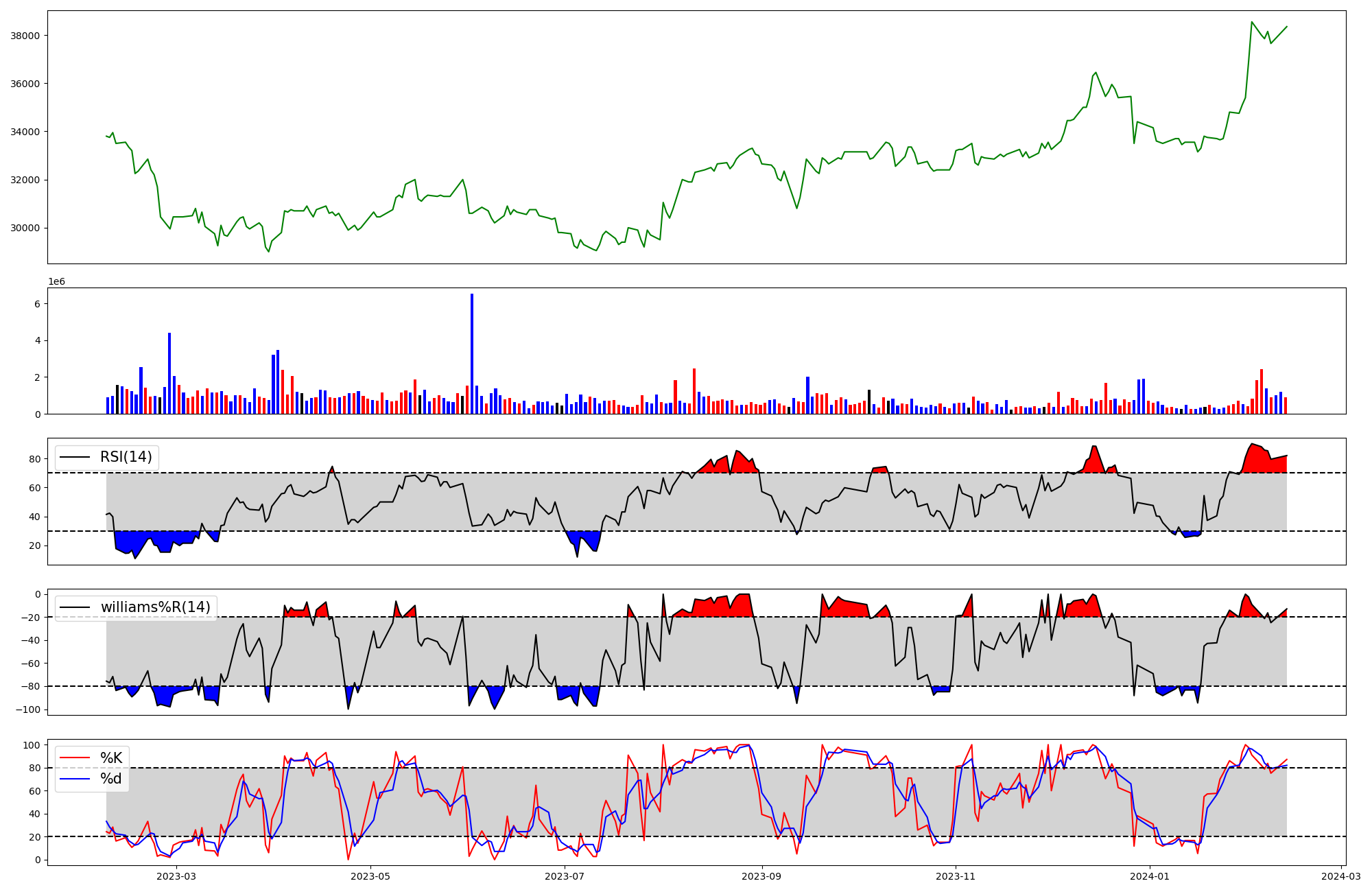Viewport: 1372px width, 892px height.
Task: Select the 2023-09 x-axis date label
Action: click(x=762, y=876)
